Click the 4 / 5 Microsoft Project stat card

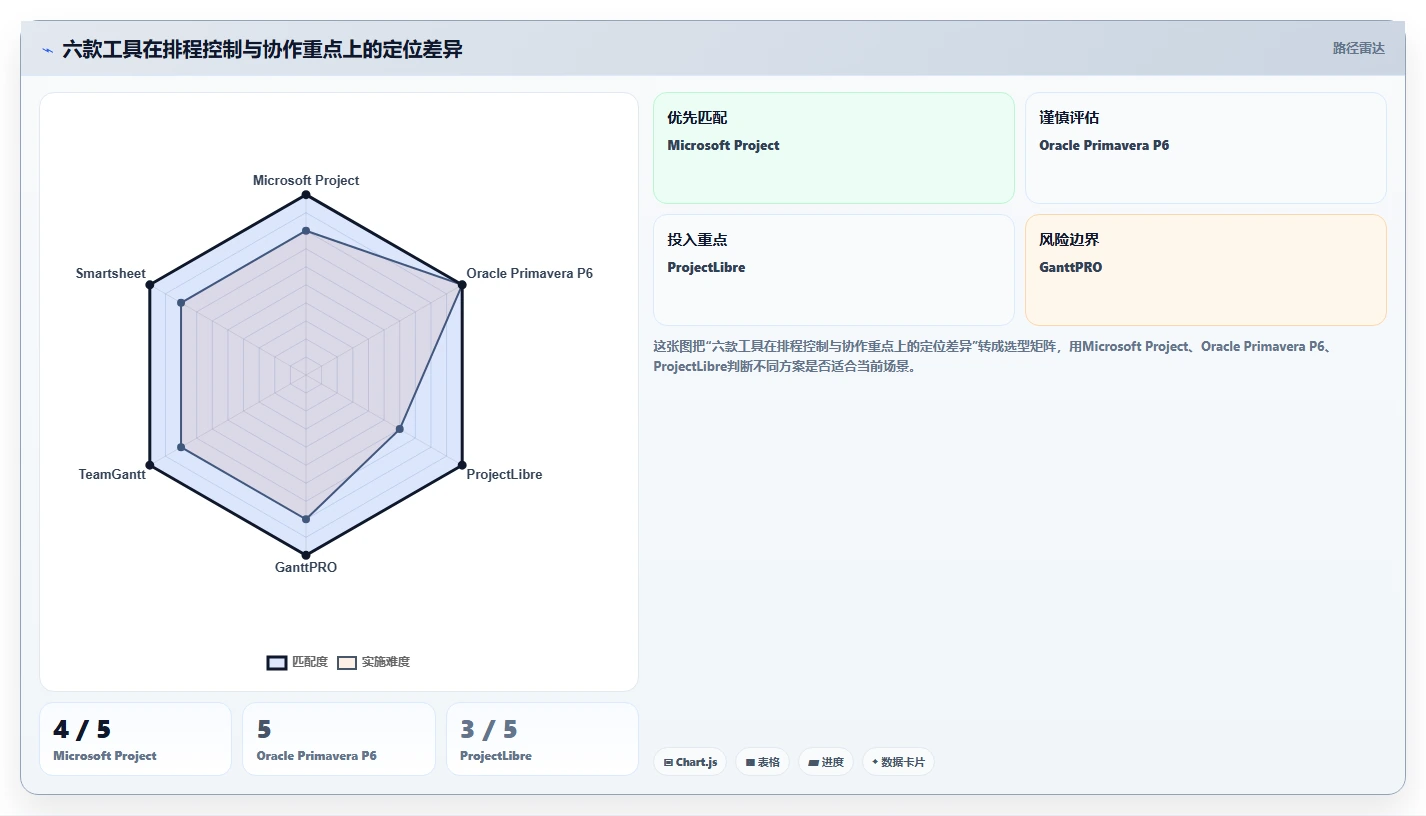pyautogui.click(x=135, y=739)
